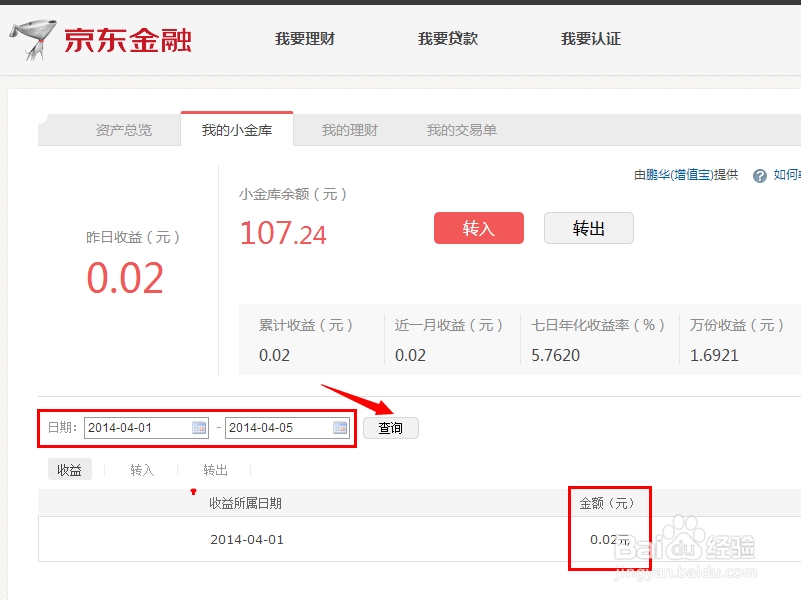Click the 查询 query button
The width and height of the screenshot is (801, 600).
(x=391, y=427)
